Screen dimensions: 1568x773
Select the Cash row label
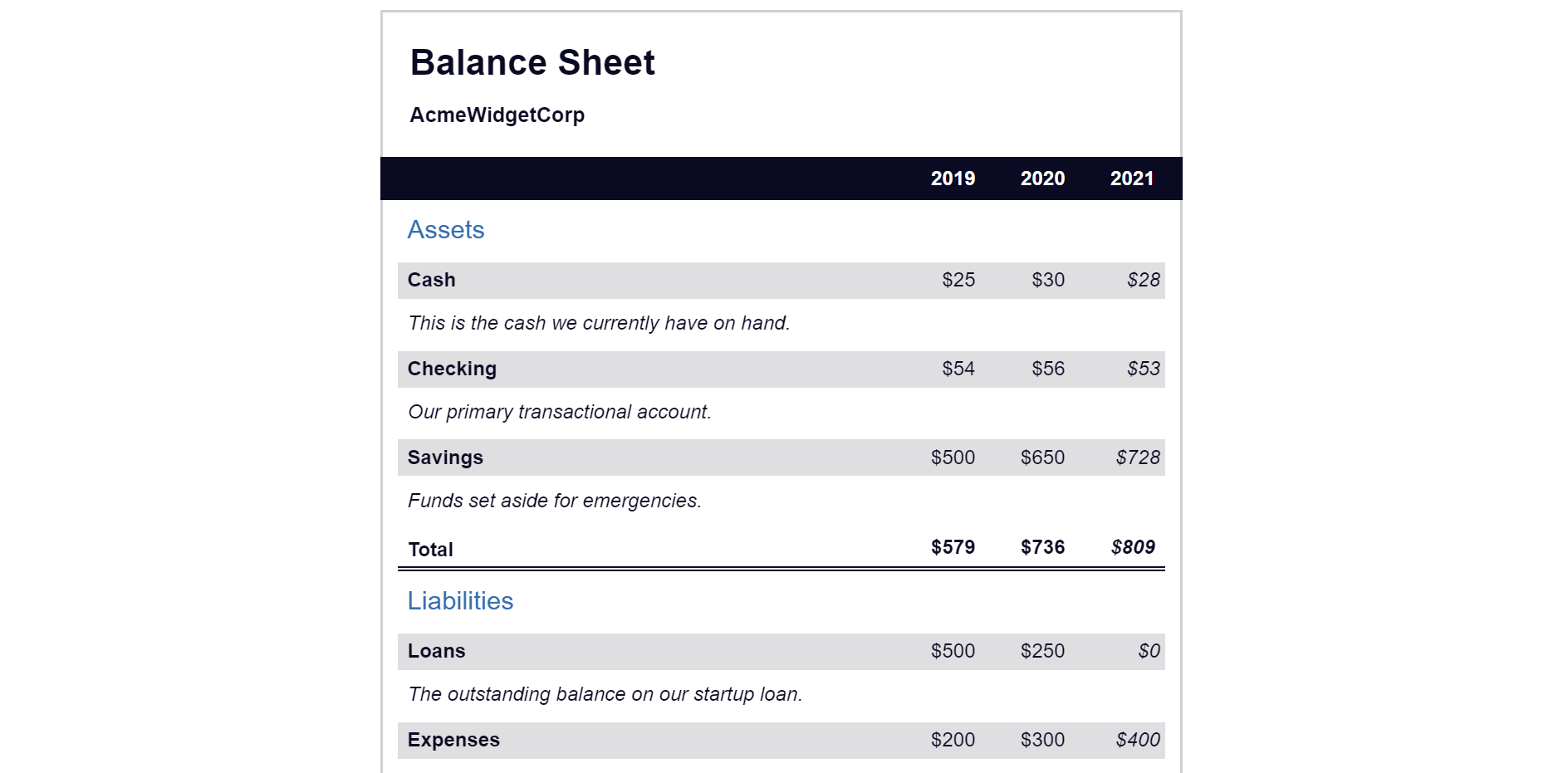[x=431, y=280]
